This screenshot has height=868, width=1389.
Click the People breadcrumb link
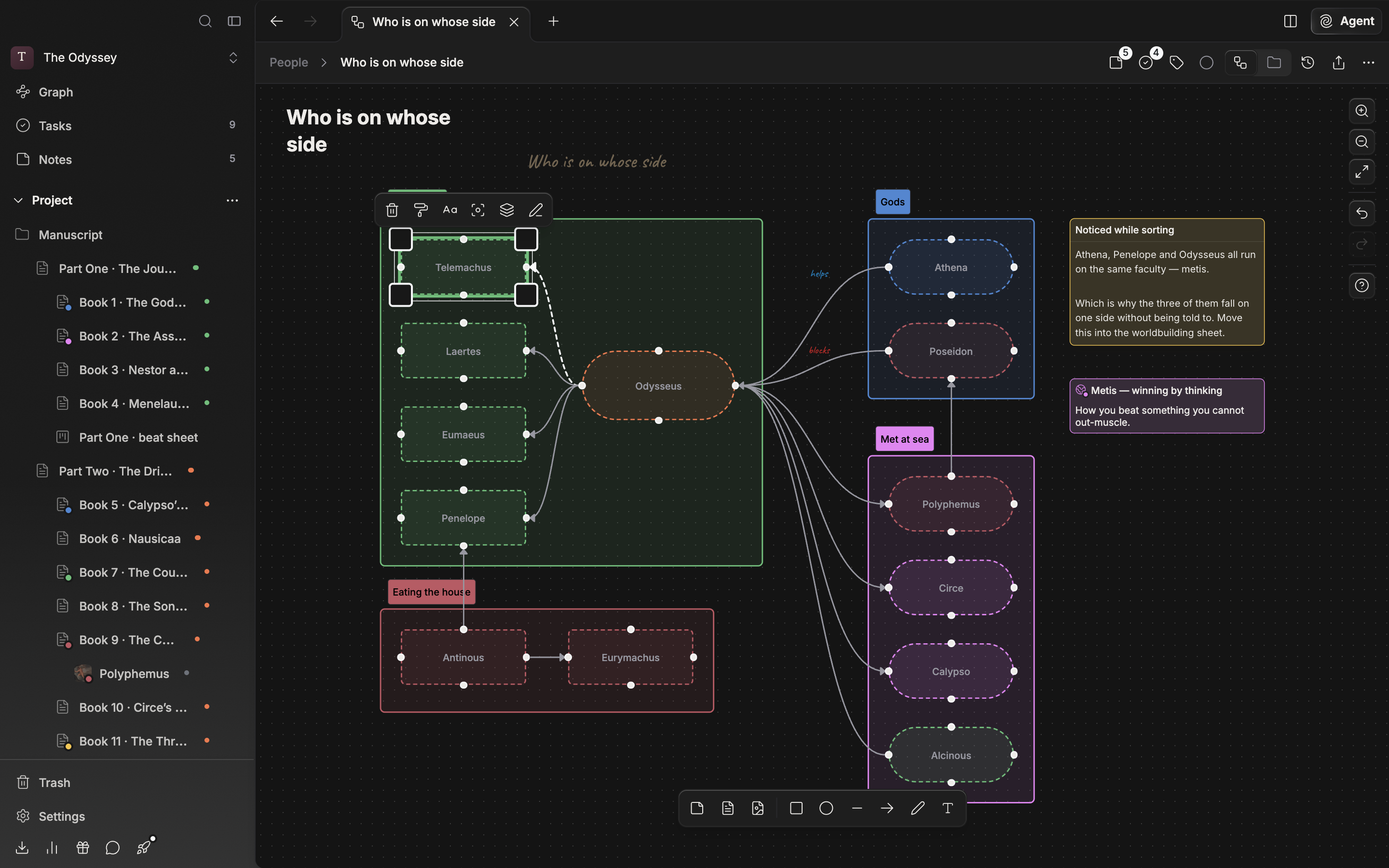pyautogui.click(x=289, y=62)
